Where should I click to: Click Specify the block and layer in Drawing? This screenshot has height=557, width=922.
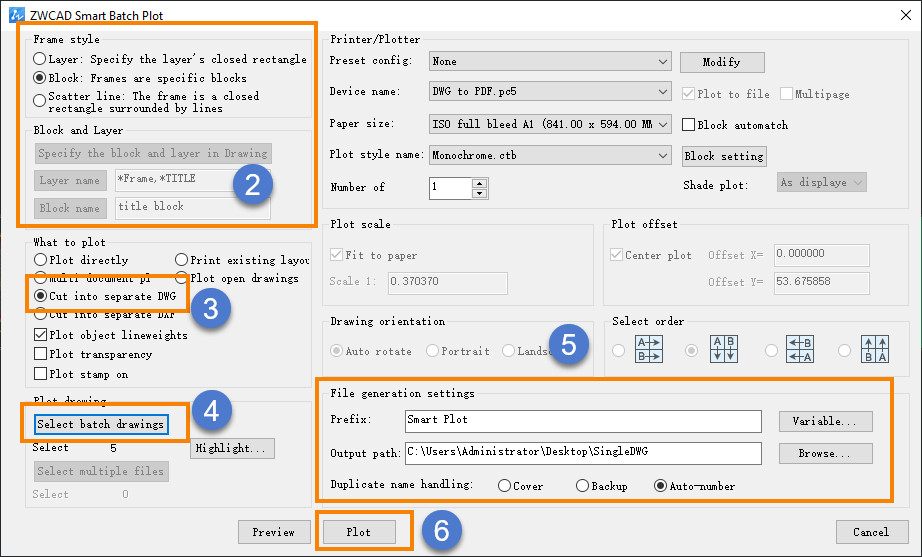click(x=153, y=154)
